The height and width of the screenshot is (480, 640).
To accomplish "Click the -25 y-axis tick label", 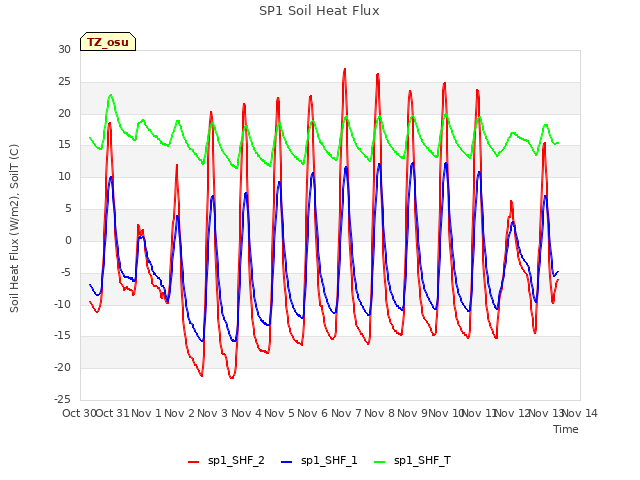I will [63, 399].
